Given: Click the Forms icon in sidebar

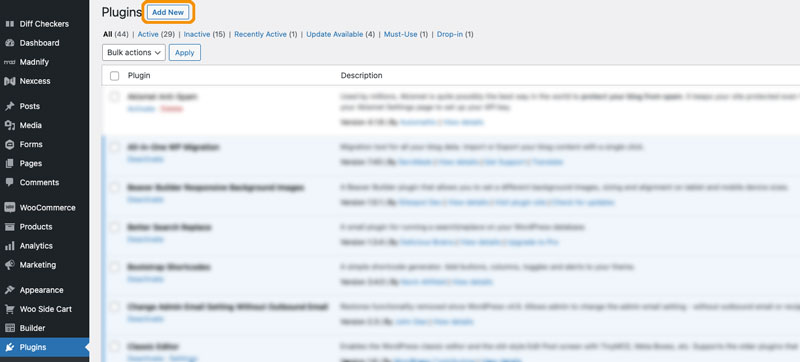Looking at the screenshot, I should pyautogui.click(x=9, y=144).
